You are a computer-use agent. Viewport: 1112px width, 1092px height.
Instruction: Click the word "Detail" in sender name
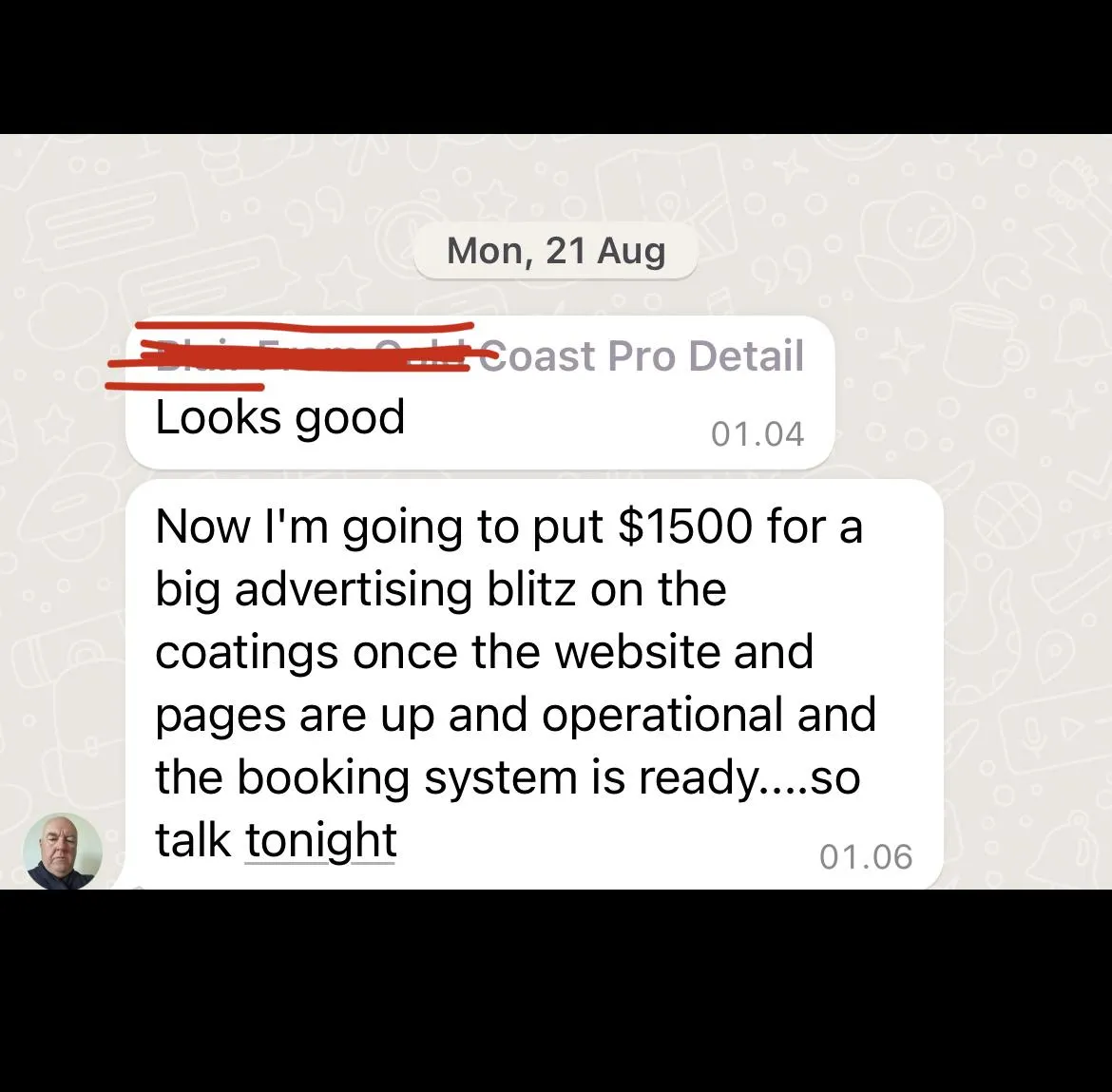(747, 355)
